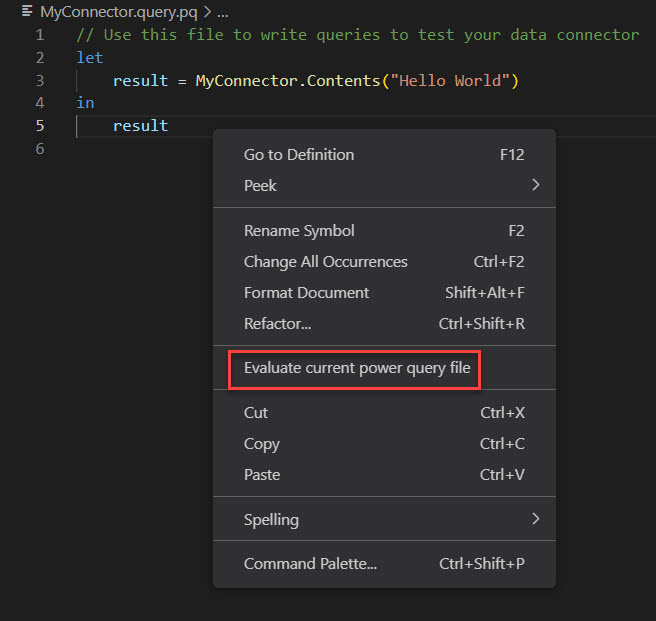This screenshot has height=621, width=656.
Task: Choose Go to Definition in context menu
Action: click(x=384, y=155)
